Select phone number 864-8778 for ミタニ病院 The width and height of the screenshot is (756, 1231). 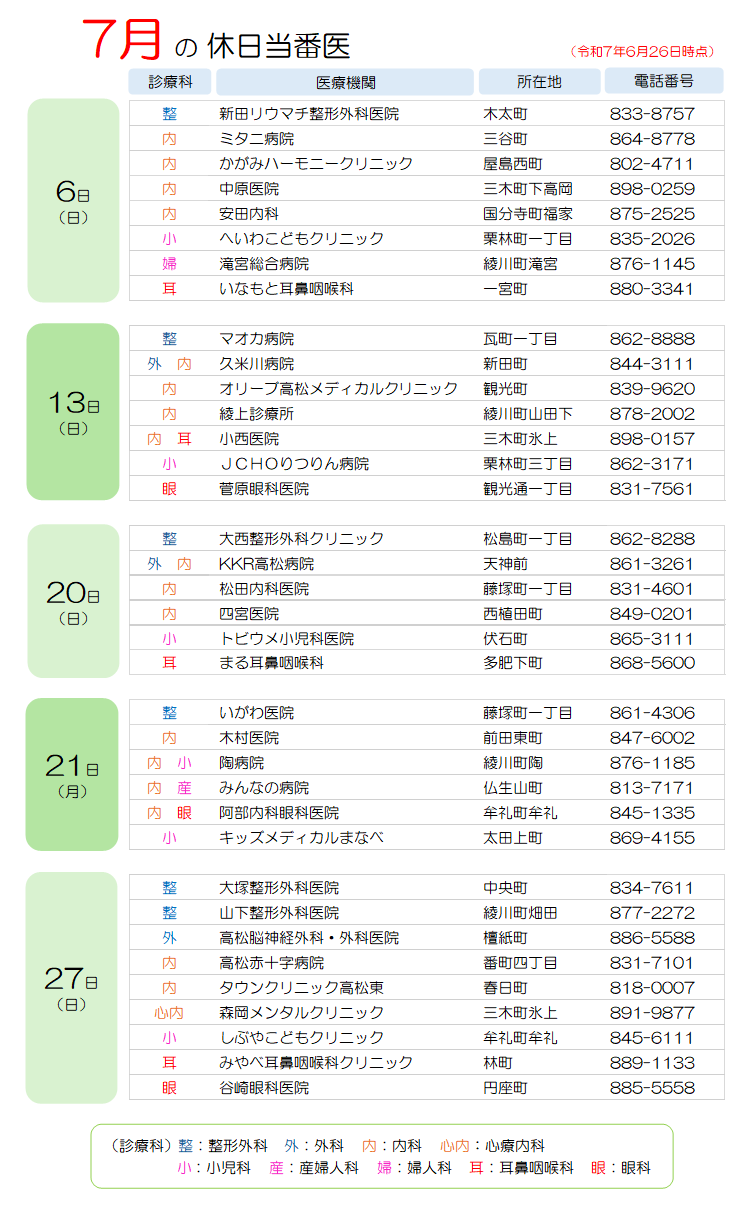(652, 139)
